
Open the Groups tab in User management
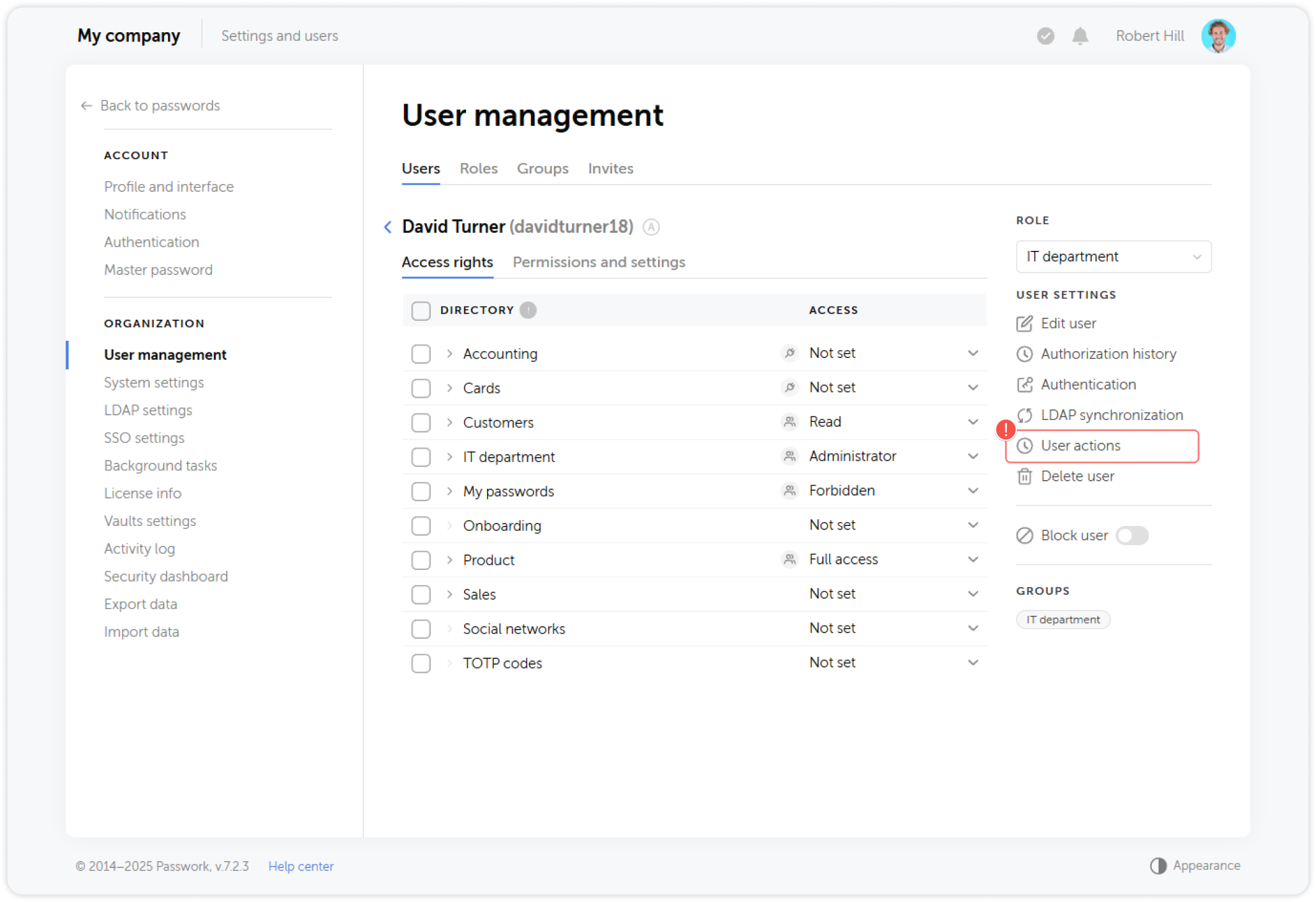pos(542,168)
